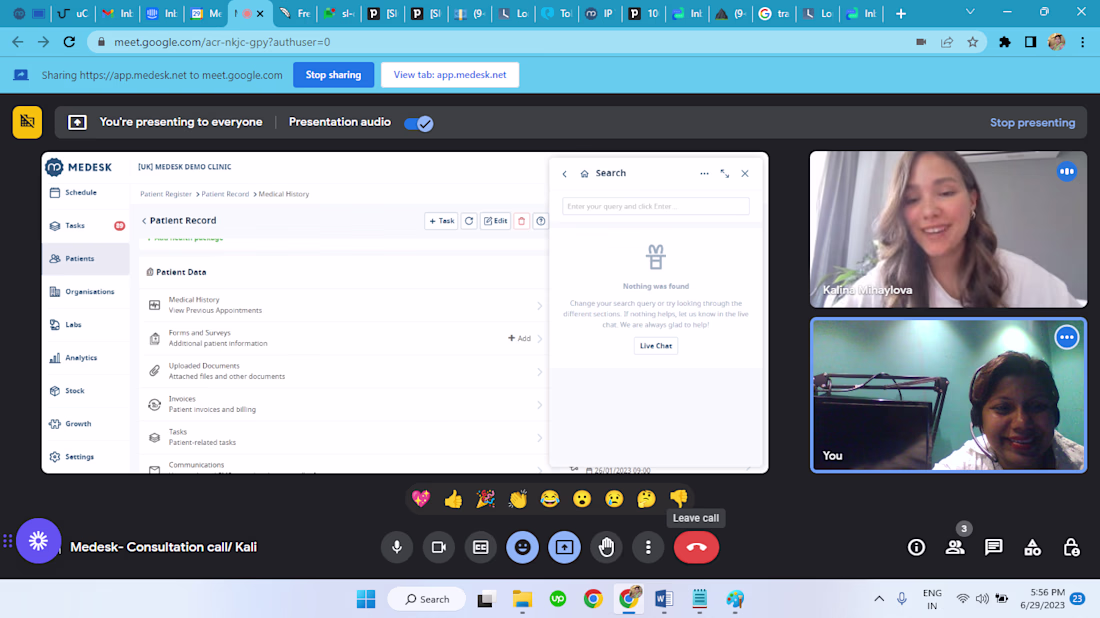The image size is (1100, 618).
Task: Click the present now screen share button
Action: point(565,547)
